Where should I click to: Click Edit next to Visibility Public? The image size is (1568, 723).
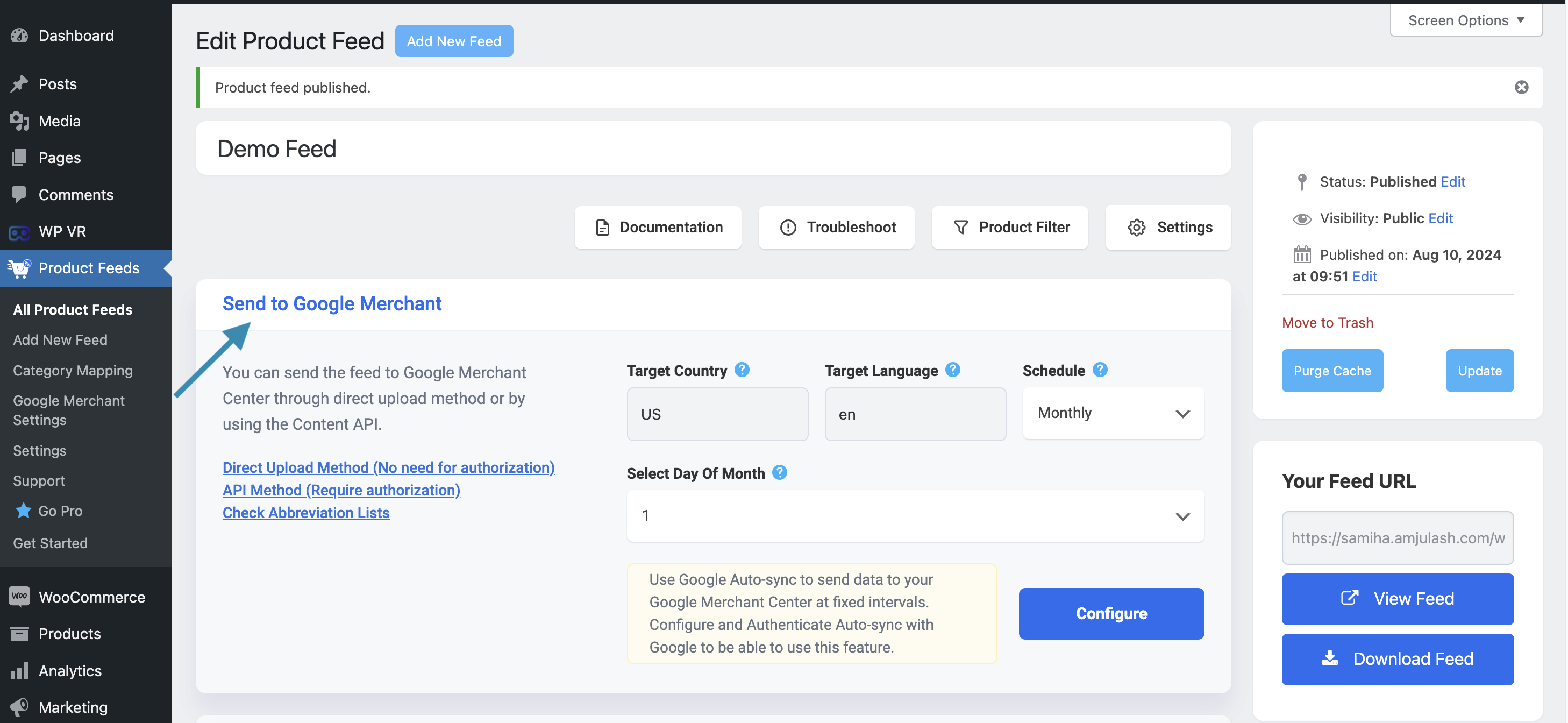point(1441,218)
